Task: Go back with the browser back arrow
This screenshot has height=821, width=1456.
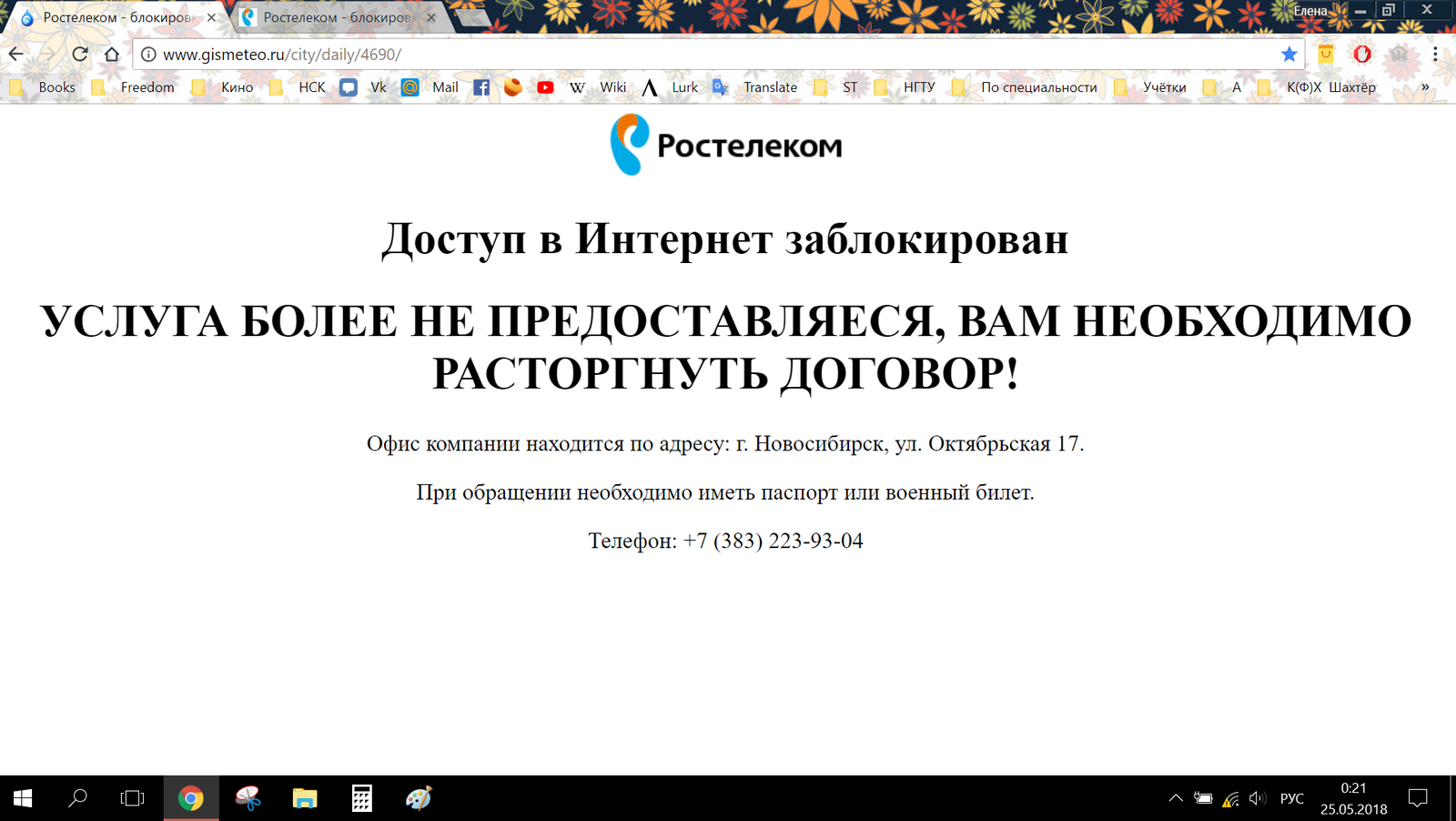Action: pos(15,54)
